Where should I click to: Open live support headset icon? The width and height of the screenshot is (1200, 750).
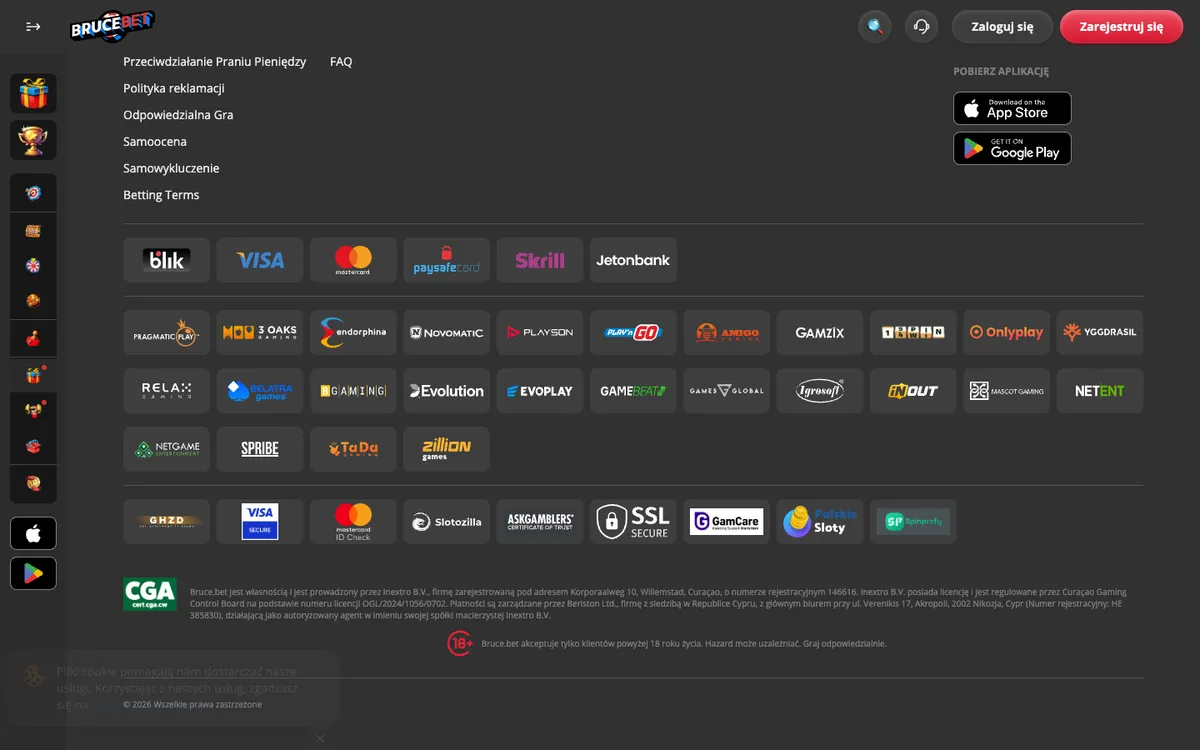(x=921, y=27)
